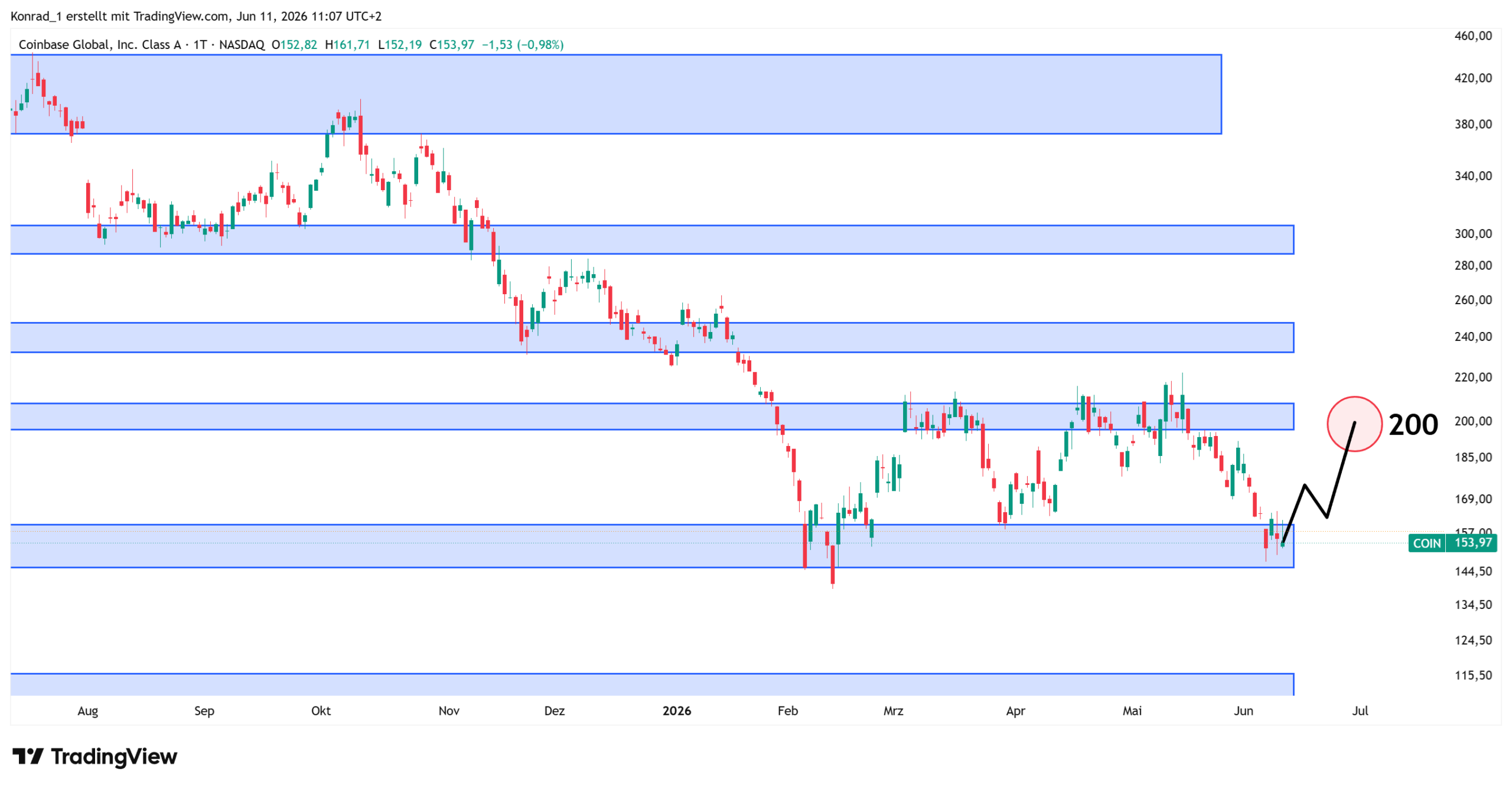
Task: Click the change value −1,53 (−0,98%)
Action: 523,45
